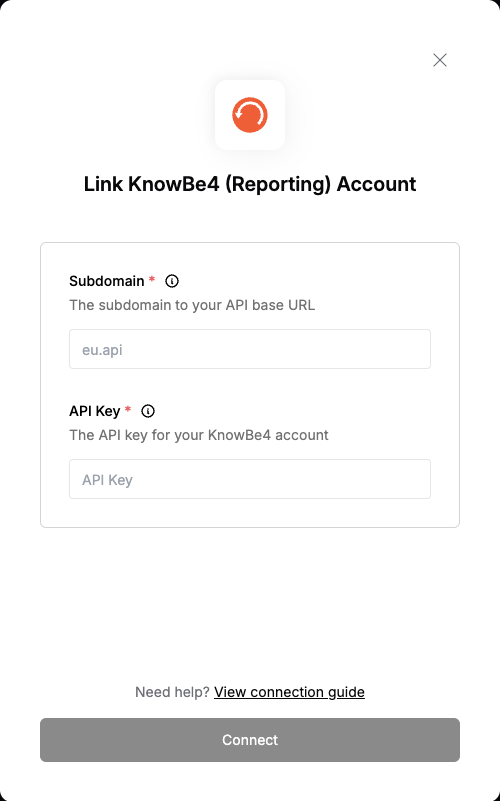
Task: Close the Link KnowBe4 account dialog
Action: point(440,60)
